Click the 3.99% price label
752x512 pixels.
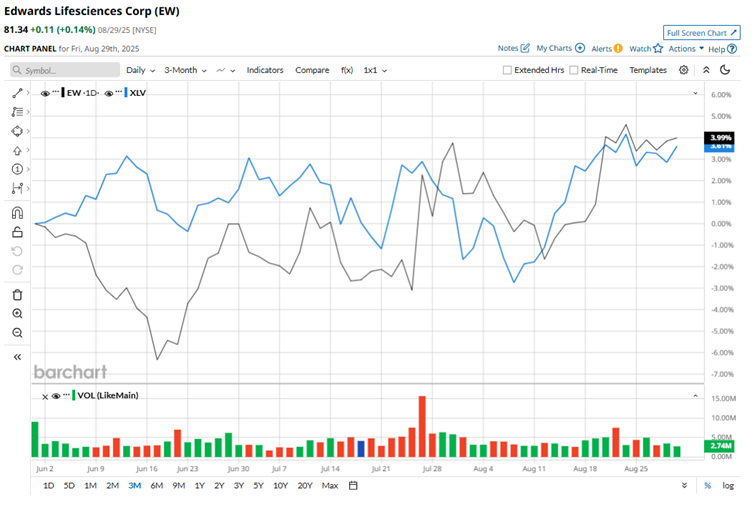(719, 138)
